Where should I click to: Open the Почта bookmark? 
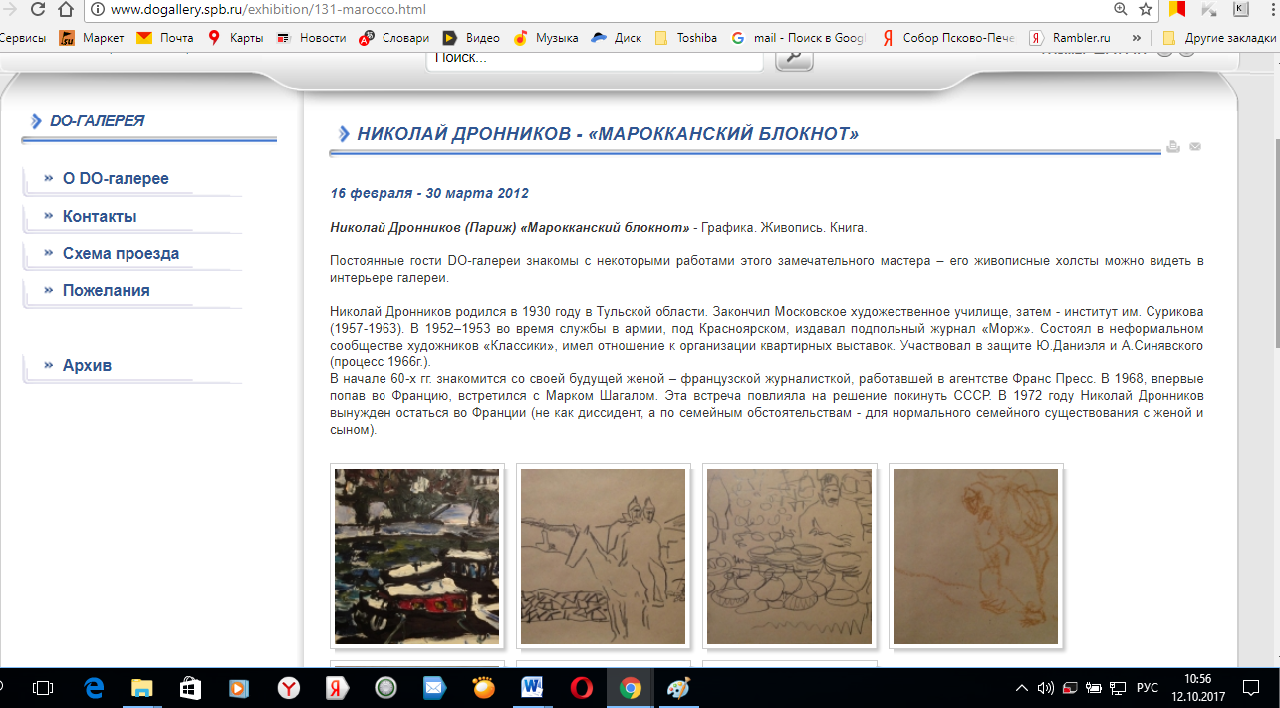(165, 38)
